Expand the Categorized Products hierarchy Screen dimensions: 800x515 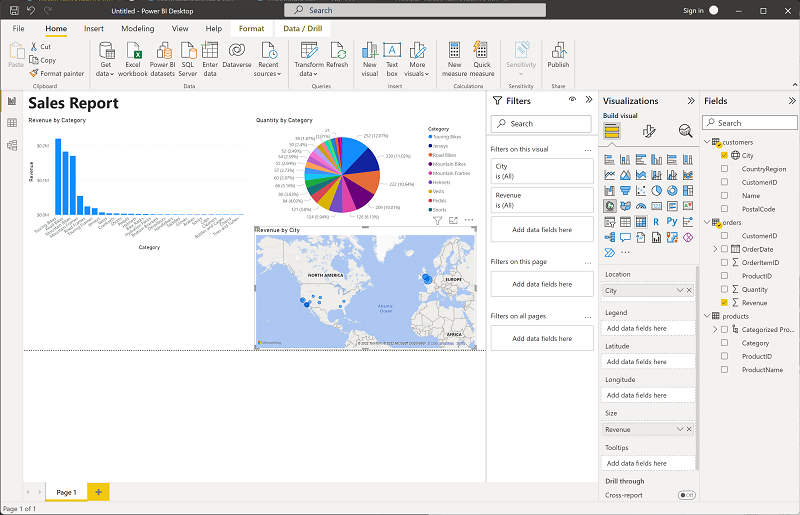tap(715, 330)
